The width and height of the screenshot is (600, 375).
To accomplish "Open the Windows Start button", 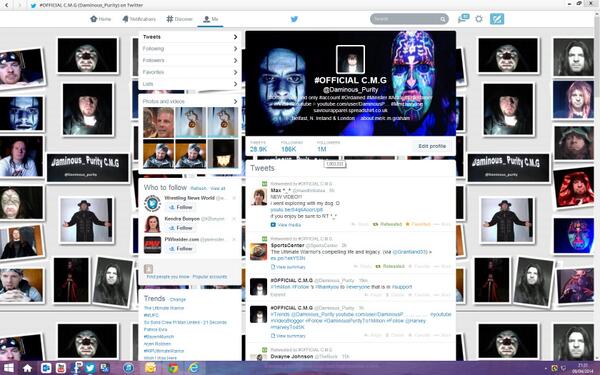I will [x=8, y=368].
